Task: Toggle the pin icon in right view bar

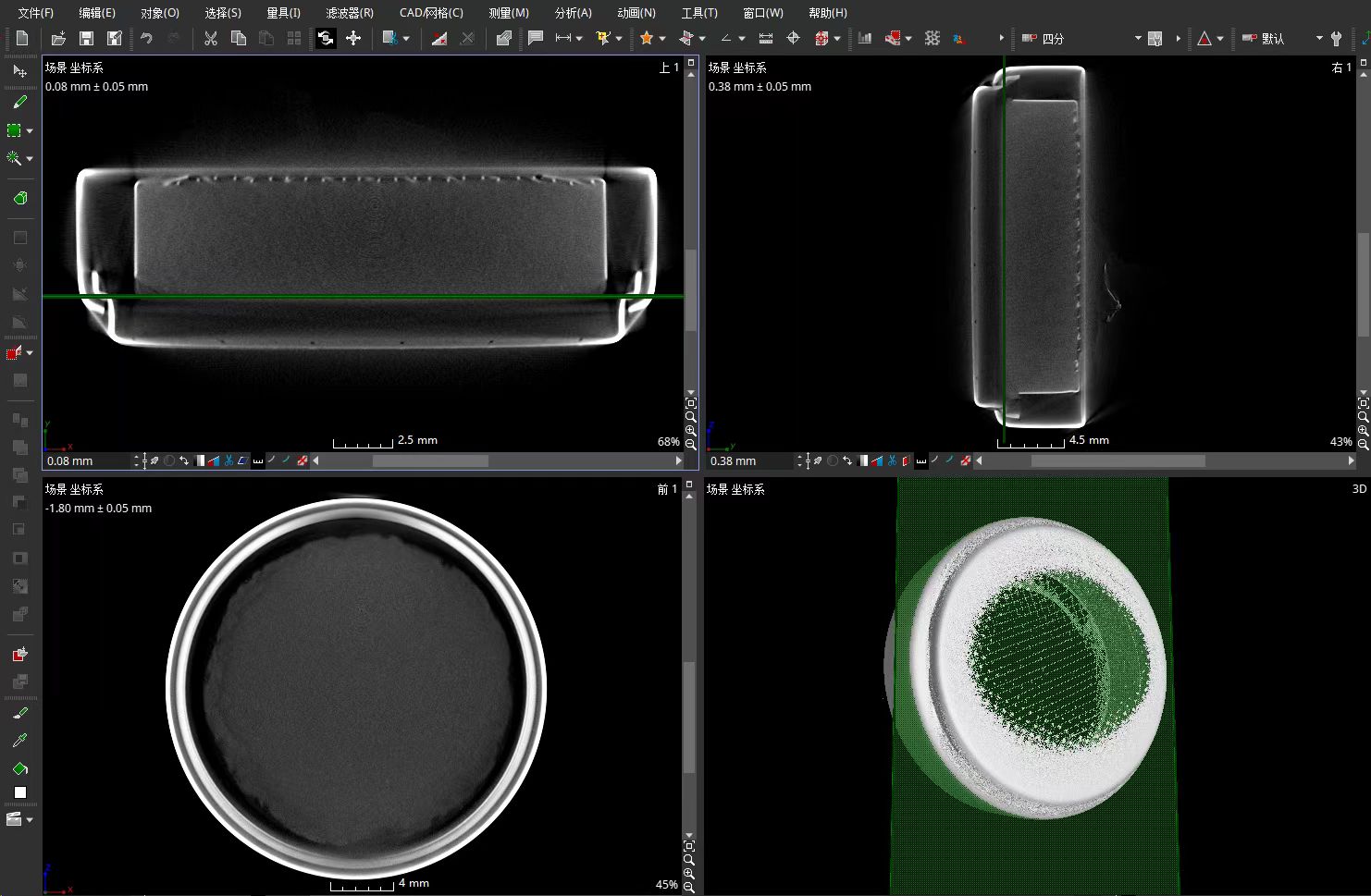Action: [x=818, y=460]
